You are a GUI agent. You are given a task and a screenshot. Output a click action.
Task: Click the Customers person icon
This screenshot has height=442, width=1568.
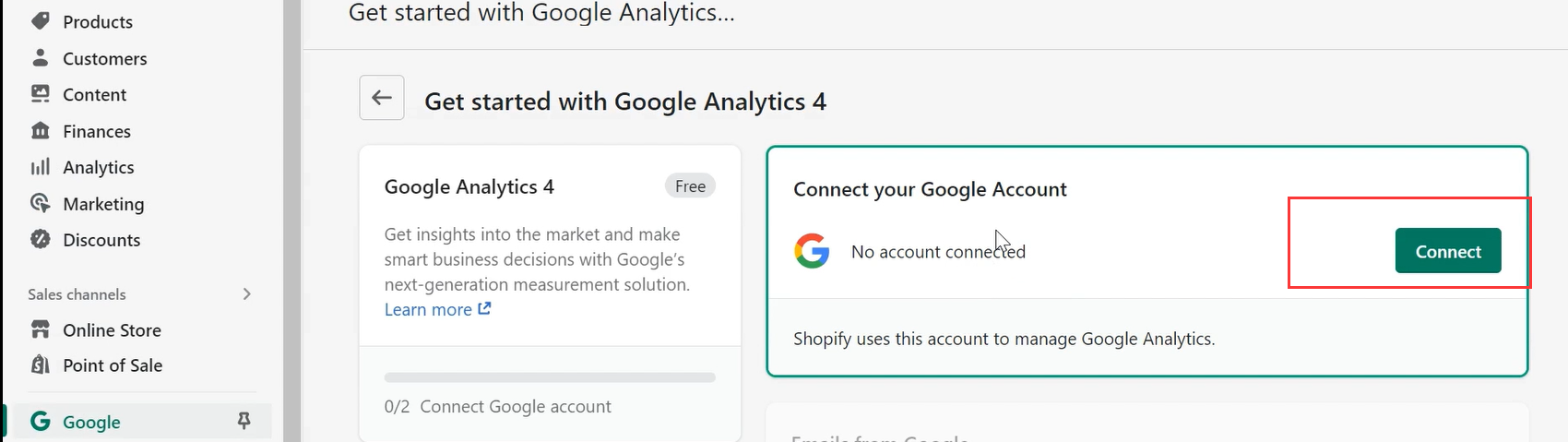(41, 58)
